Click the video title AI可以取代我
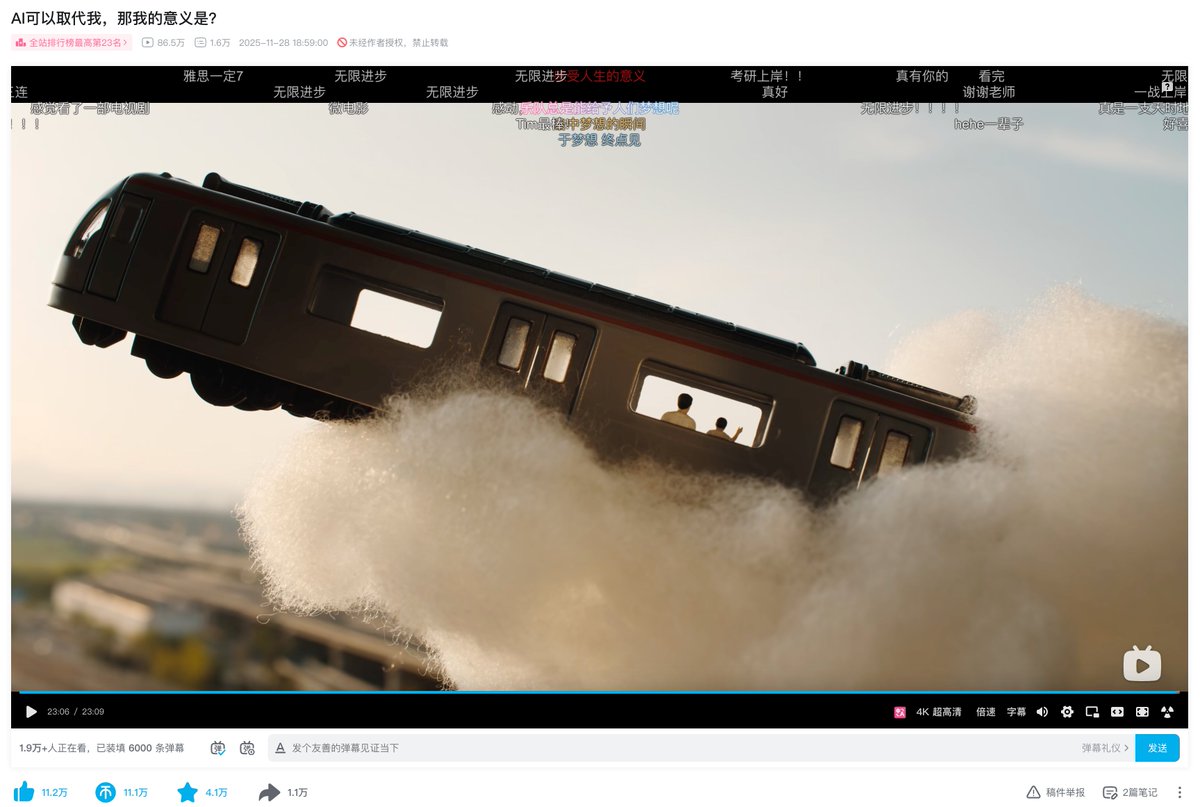 [114, 18]
